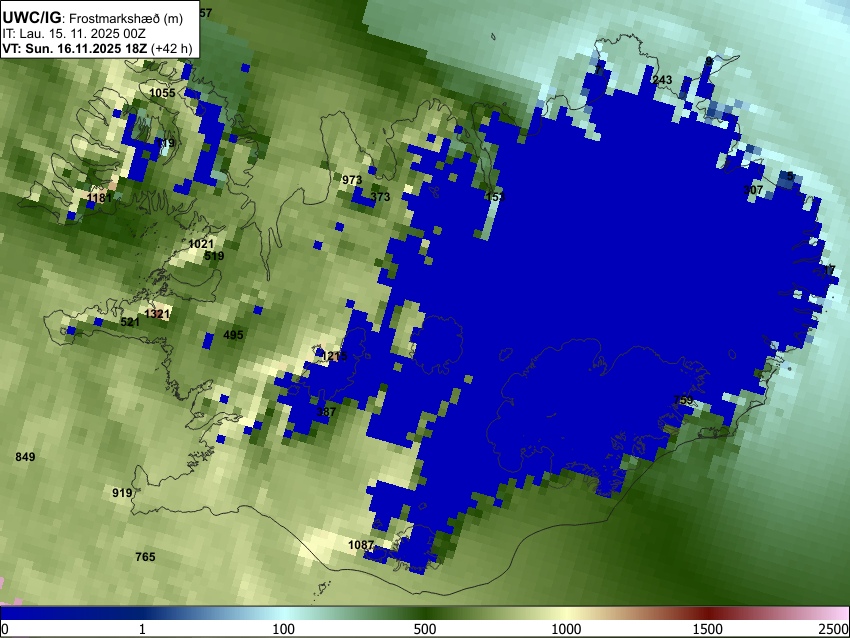Click the map value 1021
850x638 pixels.
[201, 244]
